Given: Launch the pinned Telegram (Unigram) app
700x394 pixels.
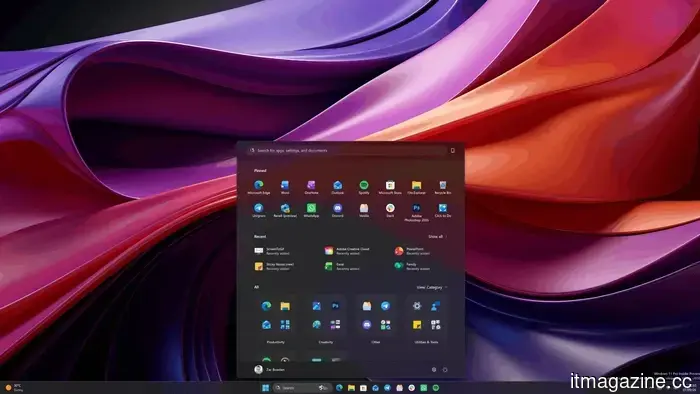Looking at the screenshot, I should [x=258, y=210].
